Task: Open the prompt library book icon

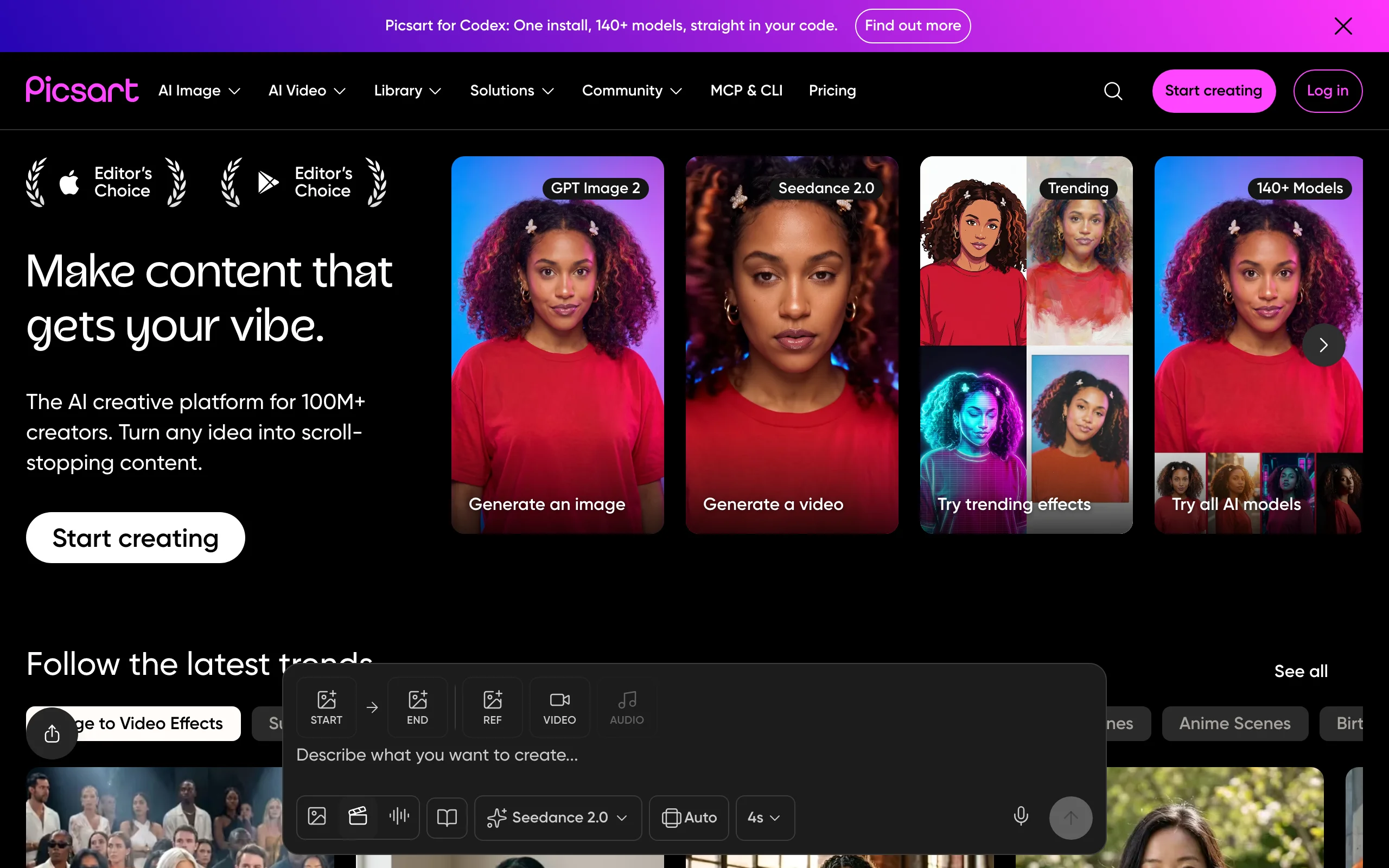Action: (x=447, y=818)
